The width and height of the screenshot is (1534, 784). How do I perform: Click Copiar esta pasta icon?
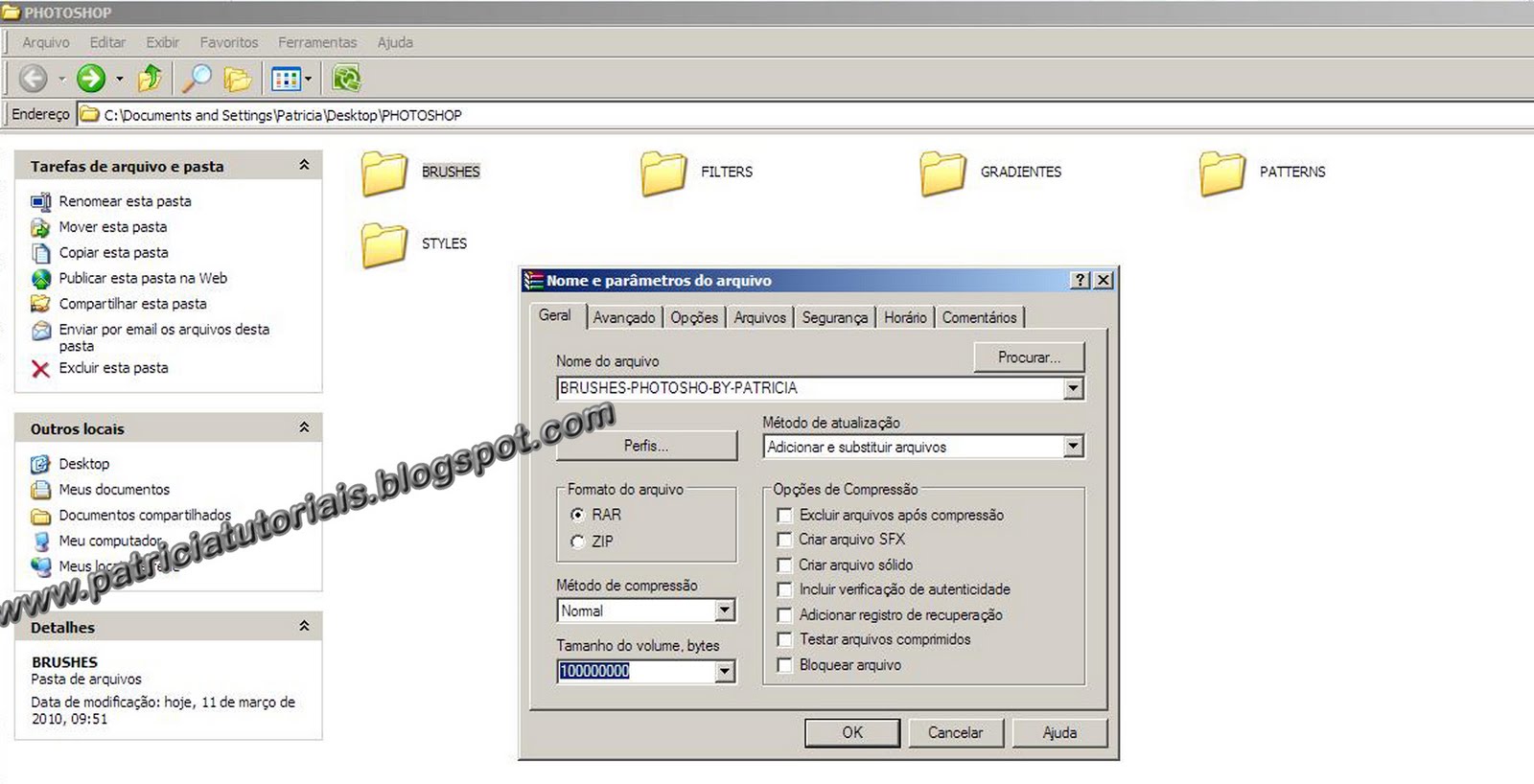click(40, 253)
